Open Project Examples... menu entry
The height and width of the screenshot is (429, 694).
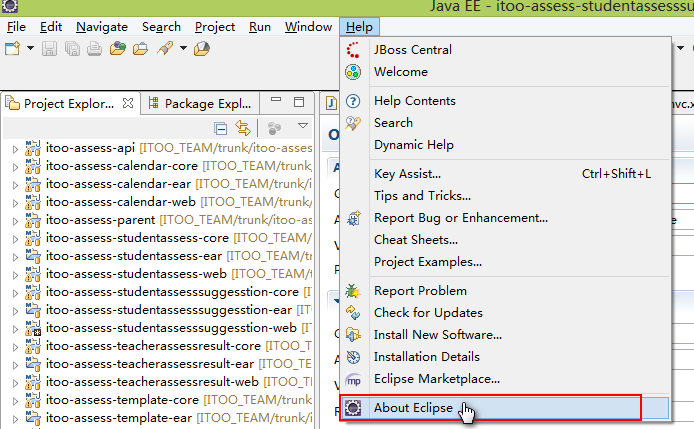tap(505, 262)
